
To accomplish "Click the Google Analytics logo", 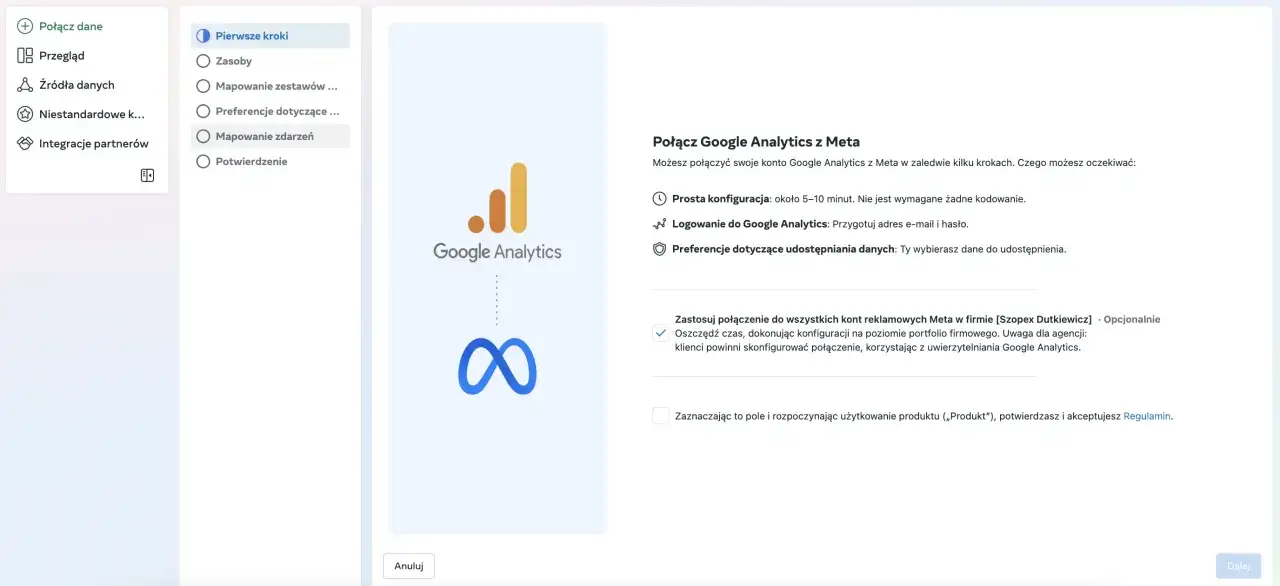I will point(497,211).
